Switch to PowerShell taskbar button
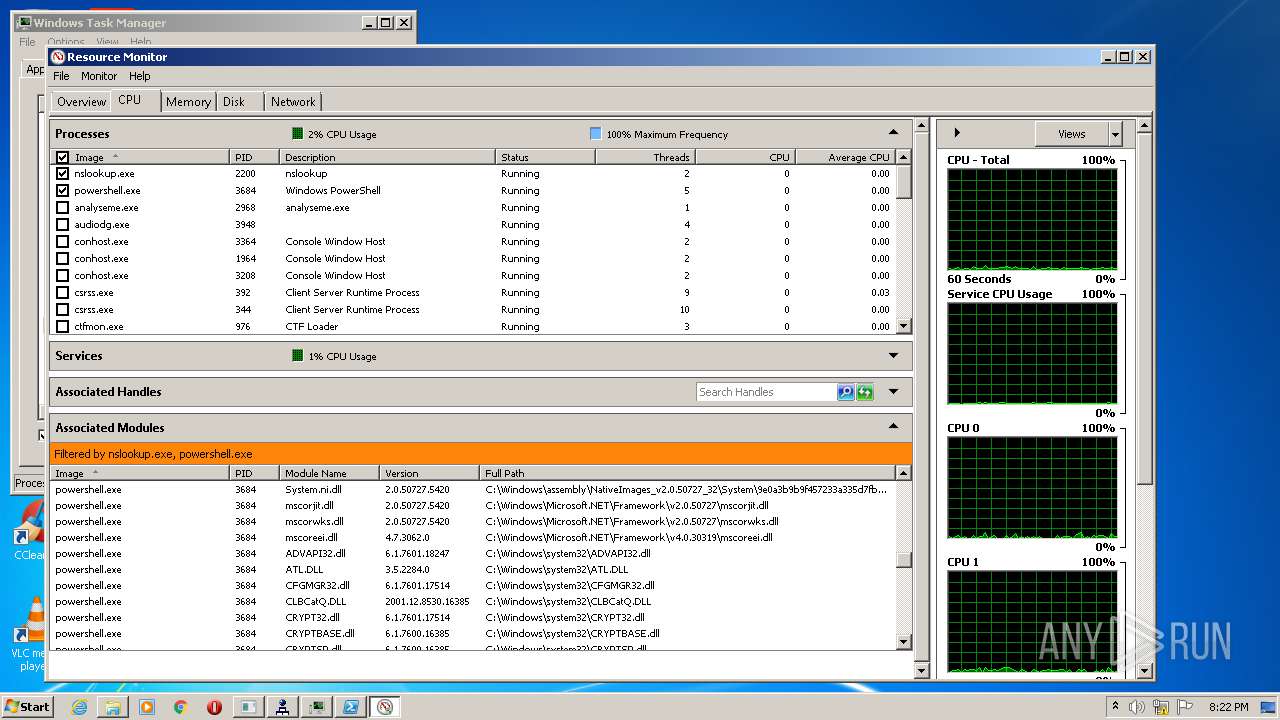Screen dimensions: 1280x720 click(351, 707)
